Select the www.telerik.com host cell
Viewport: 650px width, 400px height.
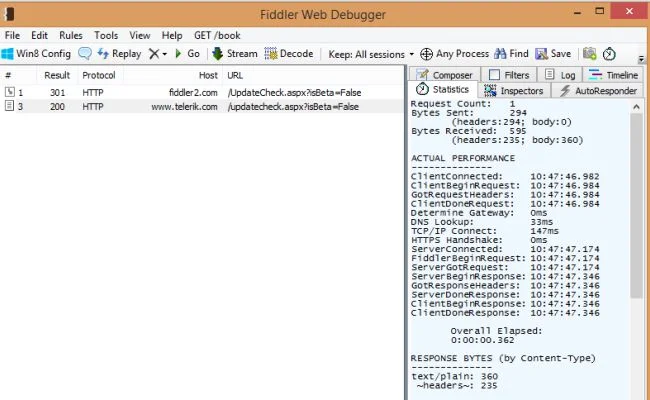[x=184, y=107]
